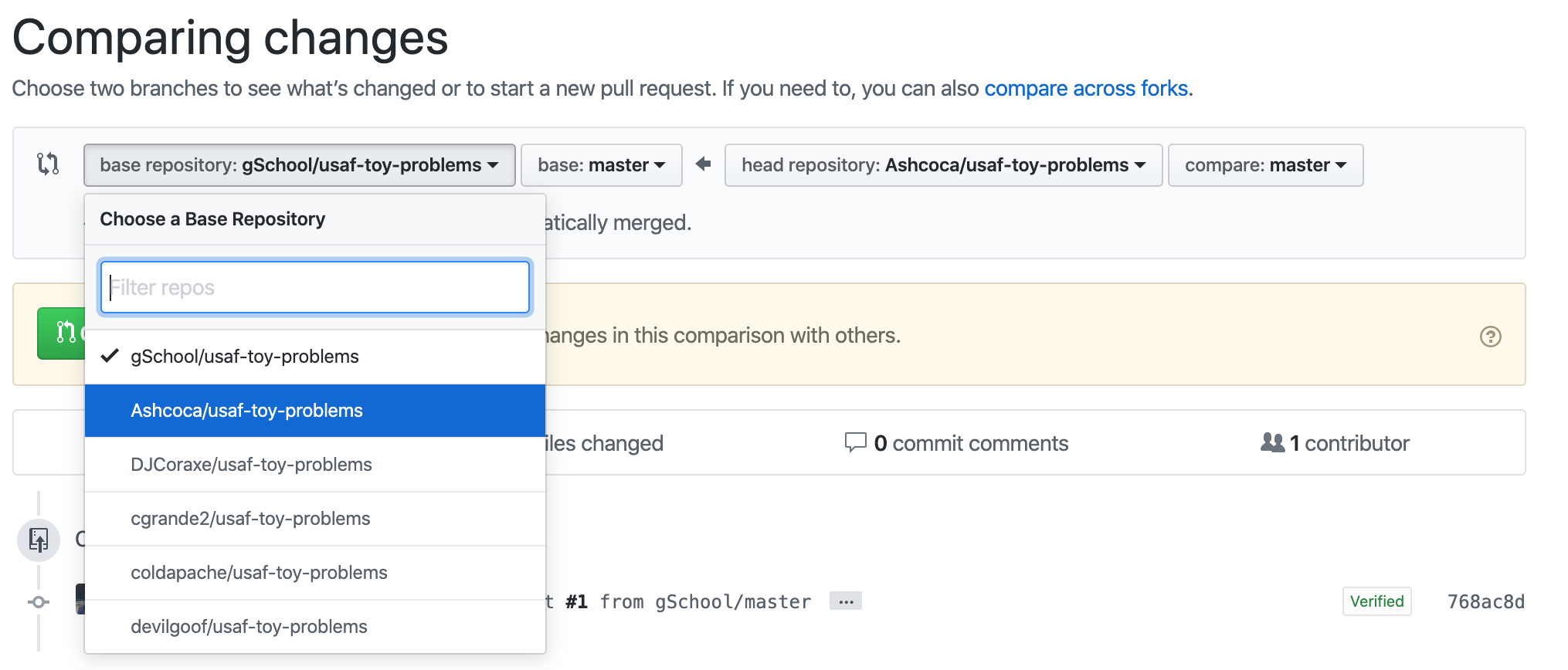The width and height of the screenshot is (1568, 670).
Task: Click the left-pointing arrow between base and head
Action: 703,164
